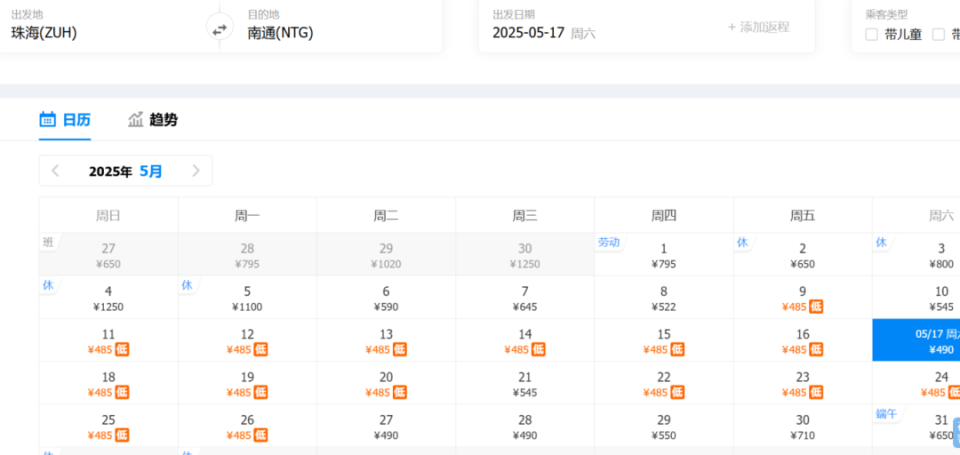The width and height of the screenshot is (960, 455).
Task: Switch to the 趋势 tab
Action: click(x=153, y=119)
